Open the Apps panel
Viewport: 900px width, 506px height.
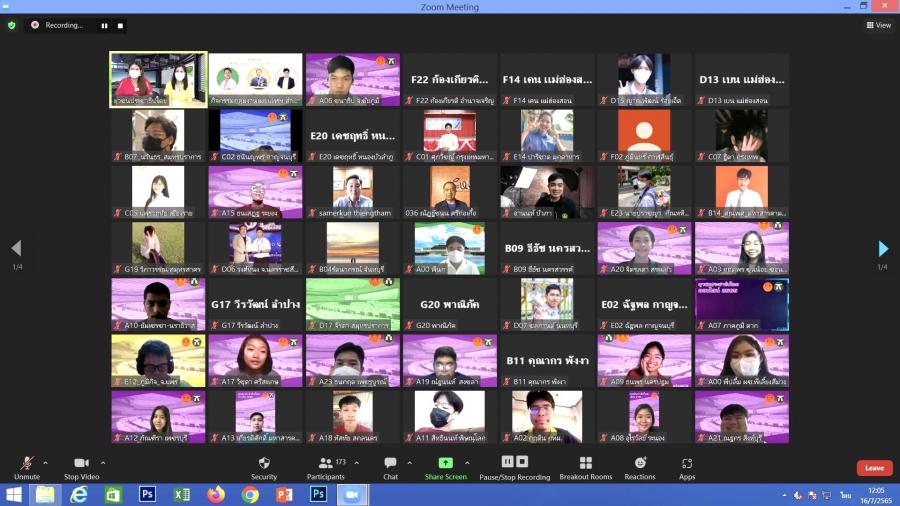(x=687, y=466)
